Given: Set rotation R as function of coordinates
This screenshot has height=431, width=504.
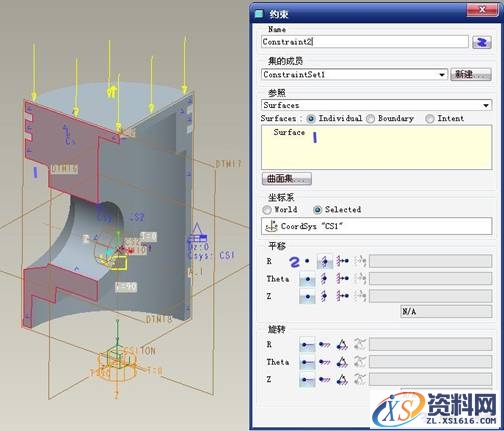Looking at the screenshot, I should (x=360, y=344).
